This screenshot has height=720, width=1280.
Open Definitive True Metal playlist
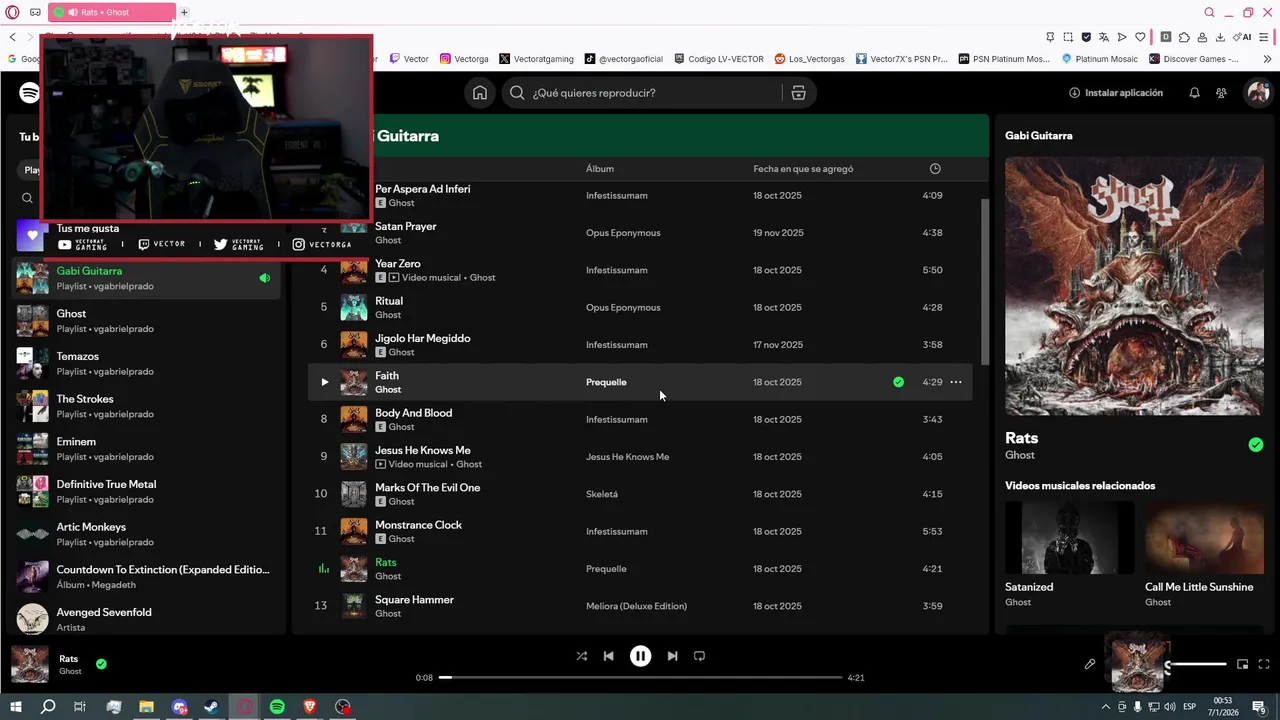click(x=146, y=492)
